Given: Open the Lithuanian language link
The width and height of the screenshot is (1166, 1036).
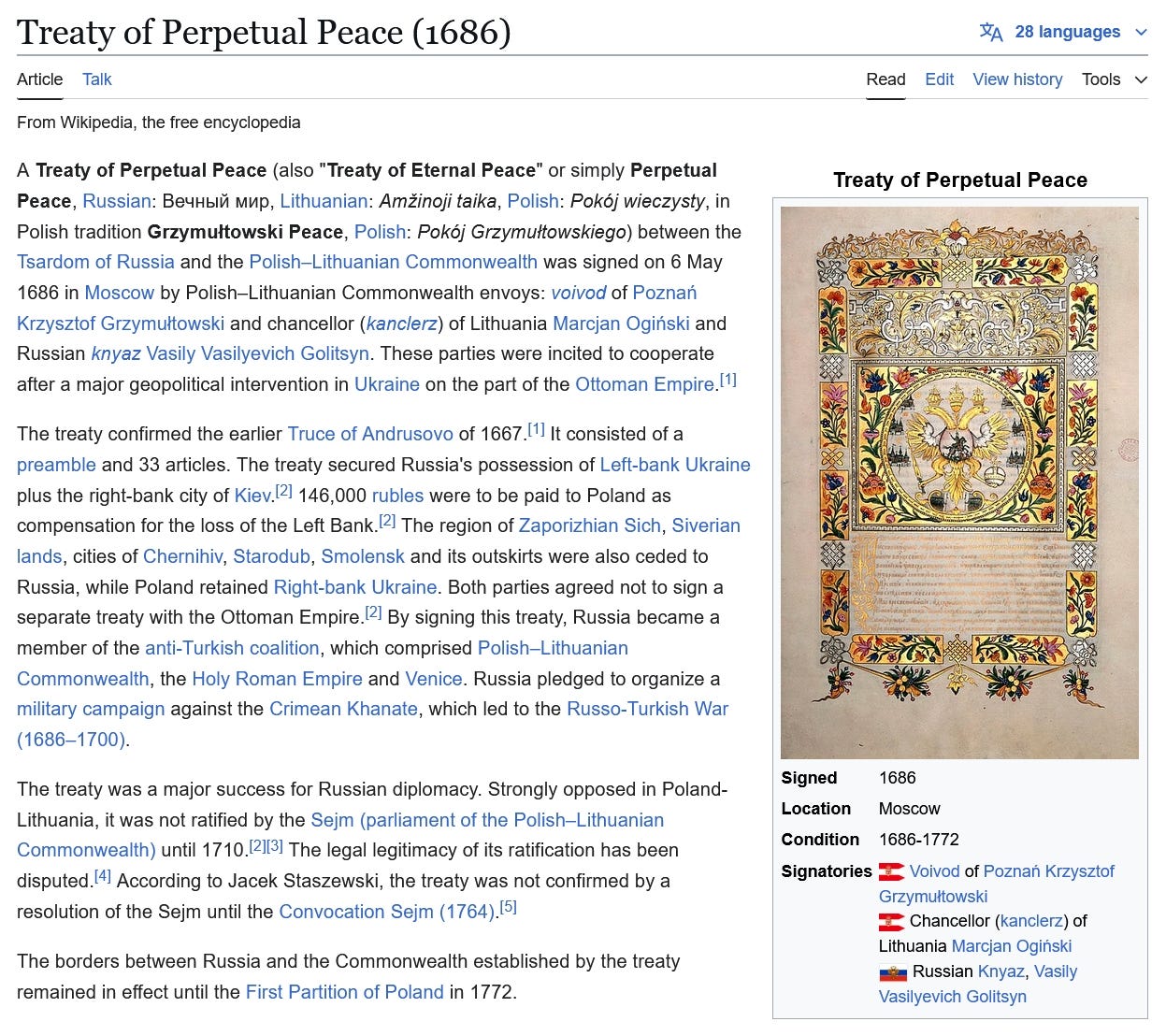Looking at the screenshot, I should pyautogui.click(x=324, y=201).
